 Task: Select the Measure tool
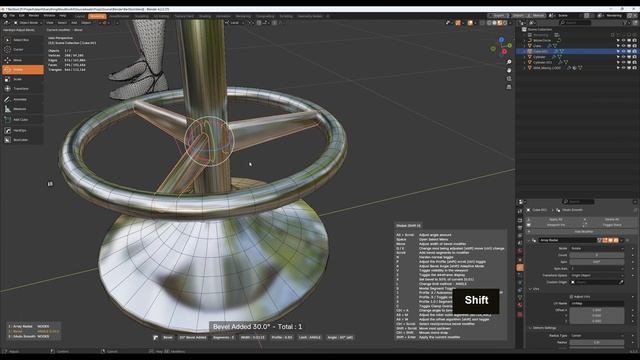coord(22,109)
